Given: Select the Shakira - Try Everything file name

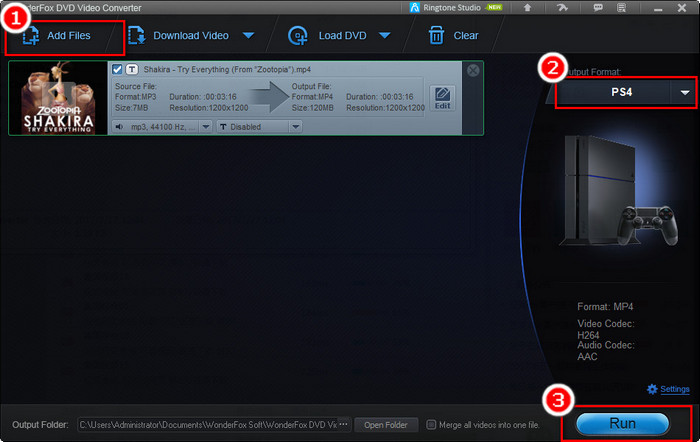Looking at the screenshot, I should 227,69.
